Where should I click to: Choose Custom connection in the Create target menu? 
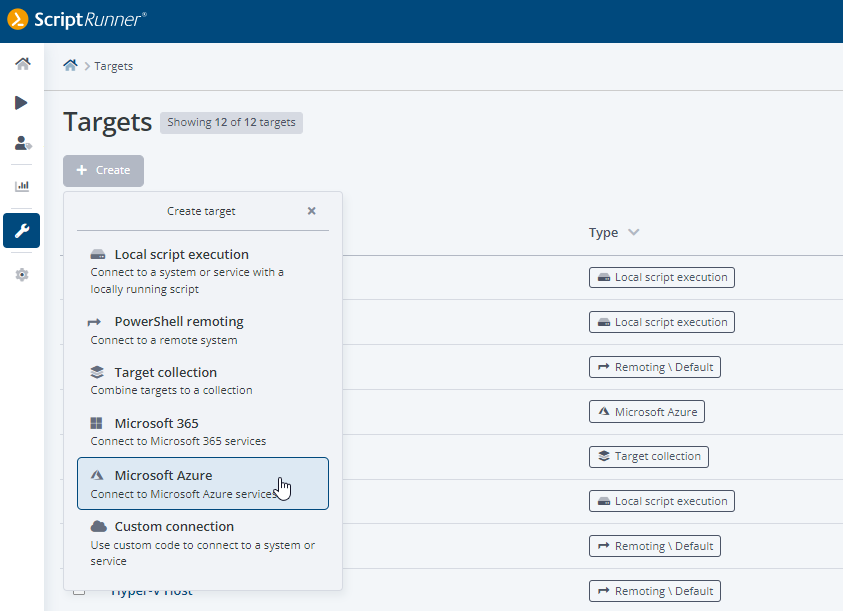pos(203,543)
